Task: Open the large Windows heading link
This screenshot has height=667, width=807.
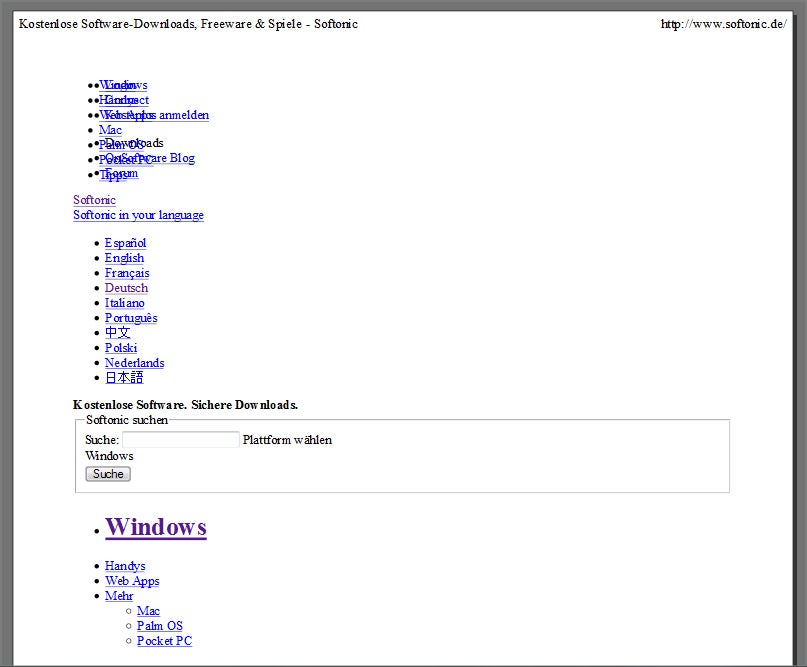Action: tap(156, 527)
